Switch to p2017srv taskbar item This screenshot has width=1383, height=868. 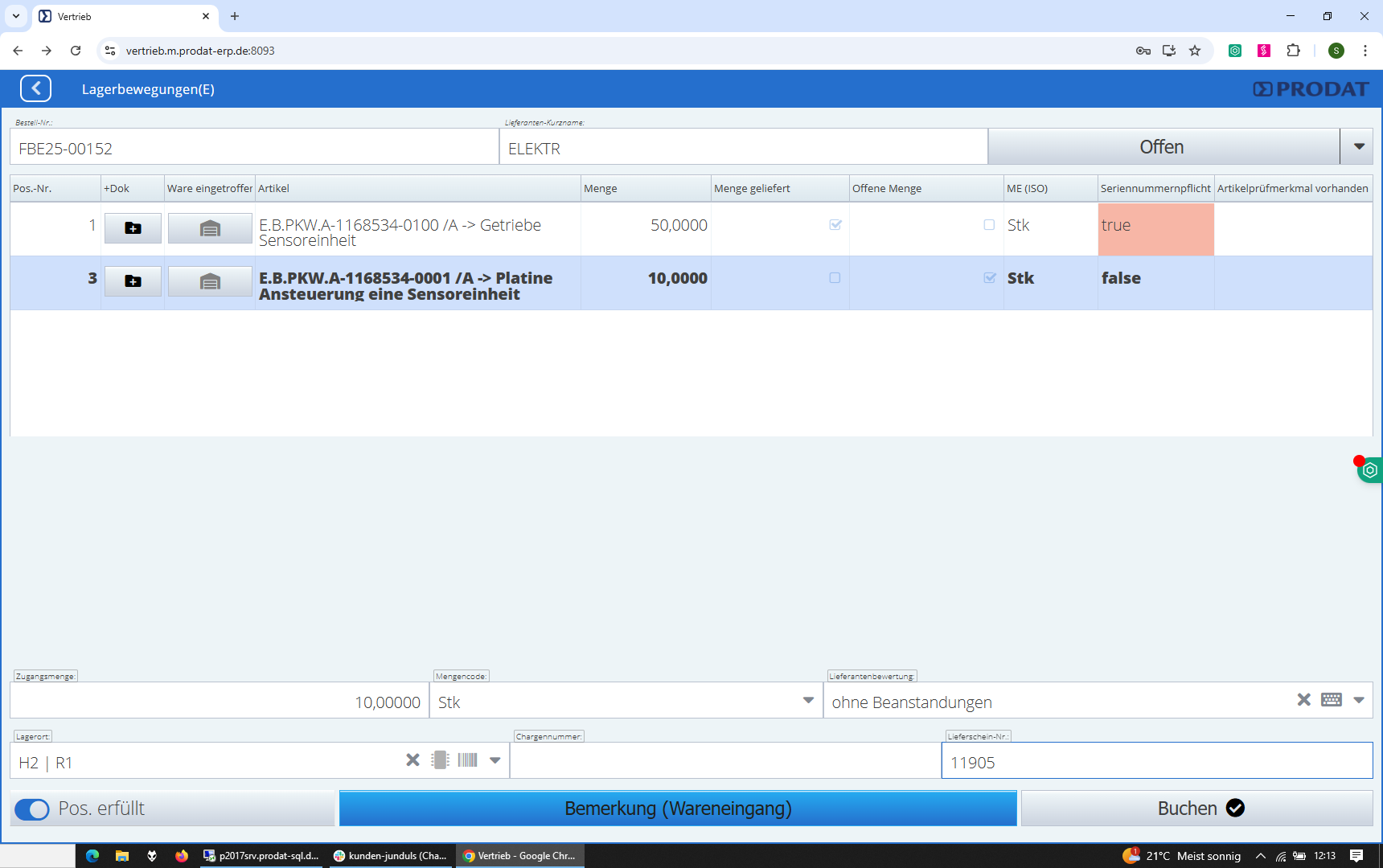261,856
